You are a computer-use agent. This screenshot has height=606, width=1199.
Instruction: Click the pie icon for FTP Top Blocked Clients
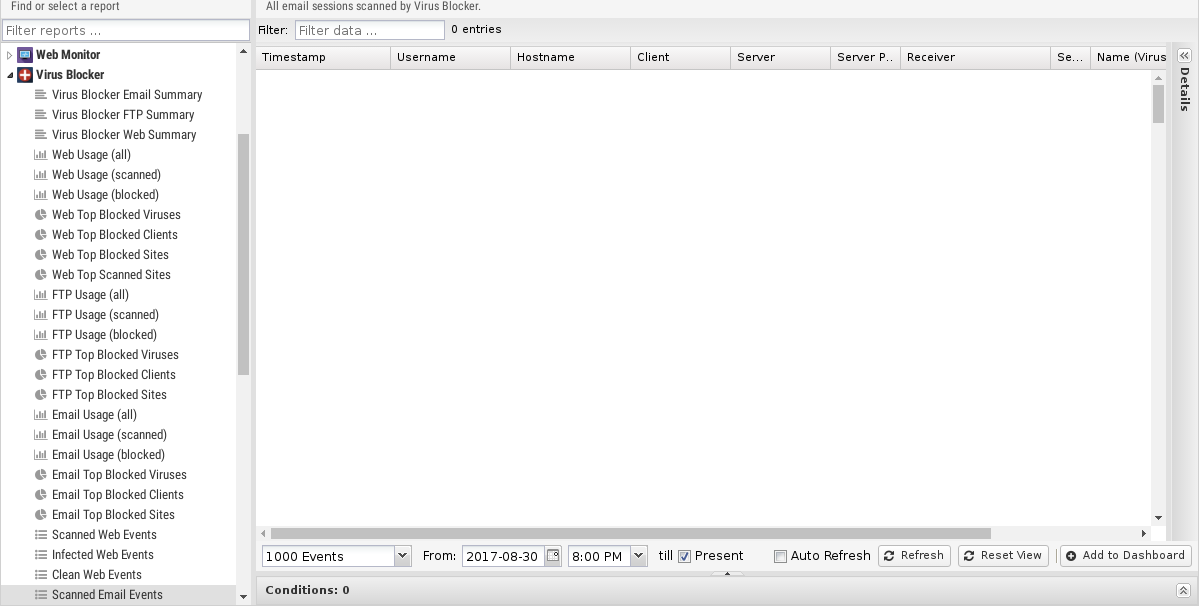click(41, 374)
